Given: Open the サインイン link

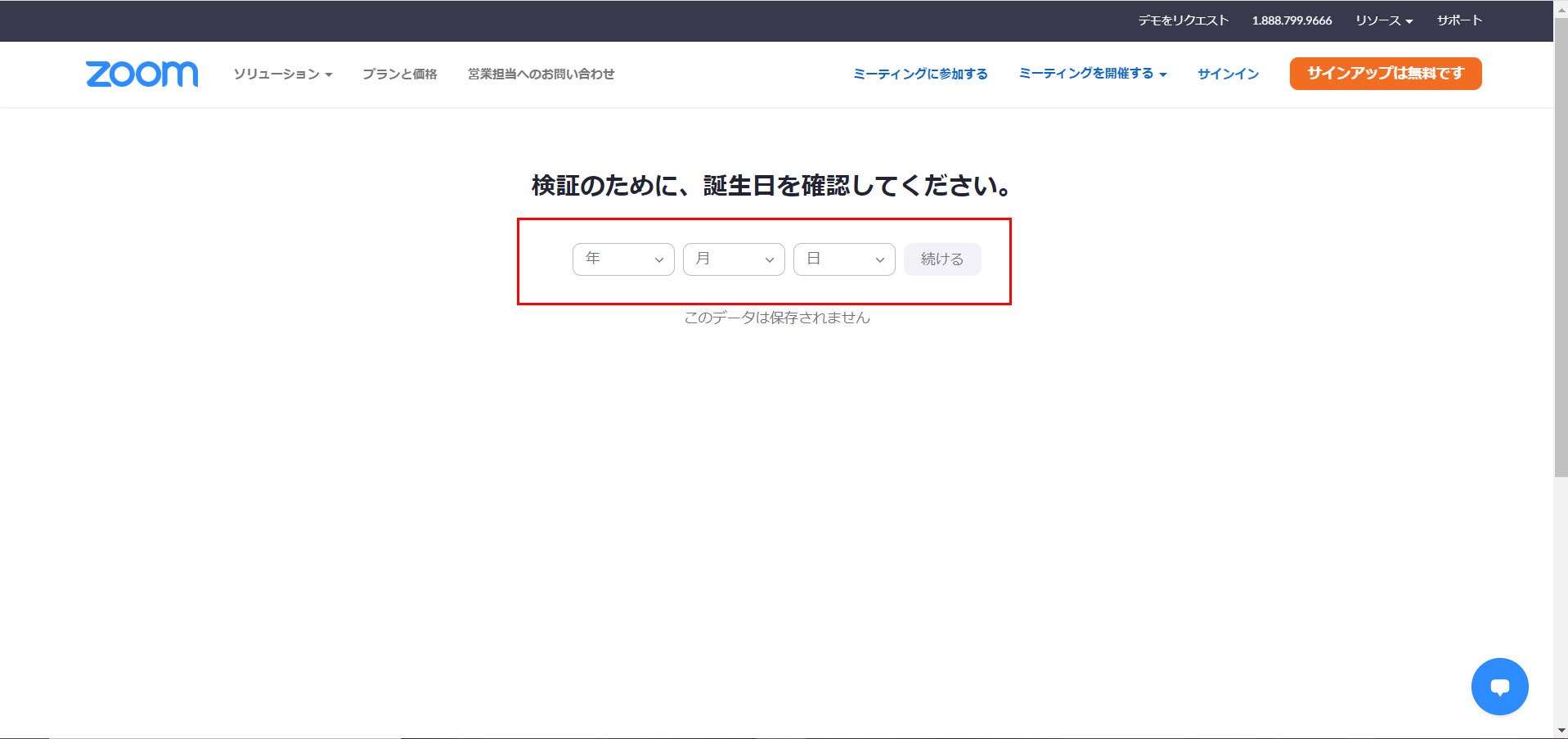Looking at the screenshot, I should coord(1227,74).
